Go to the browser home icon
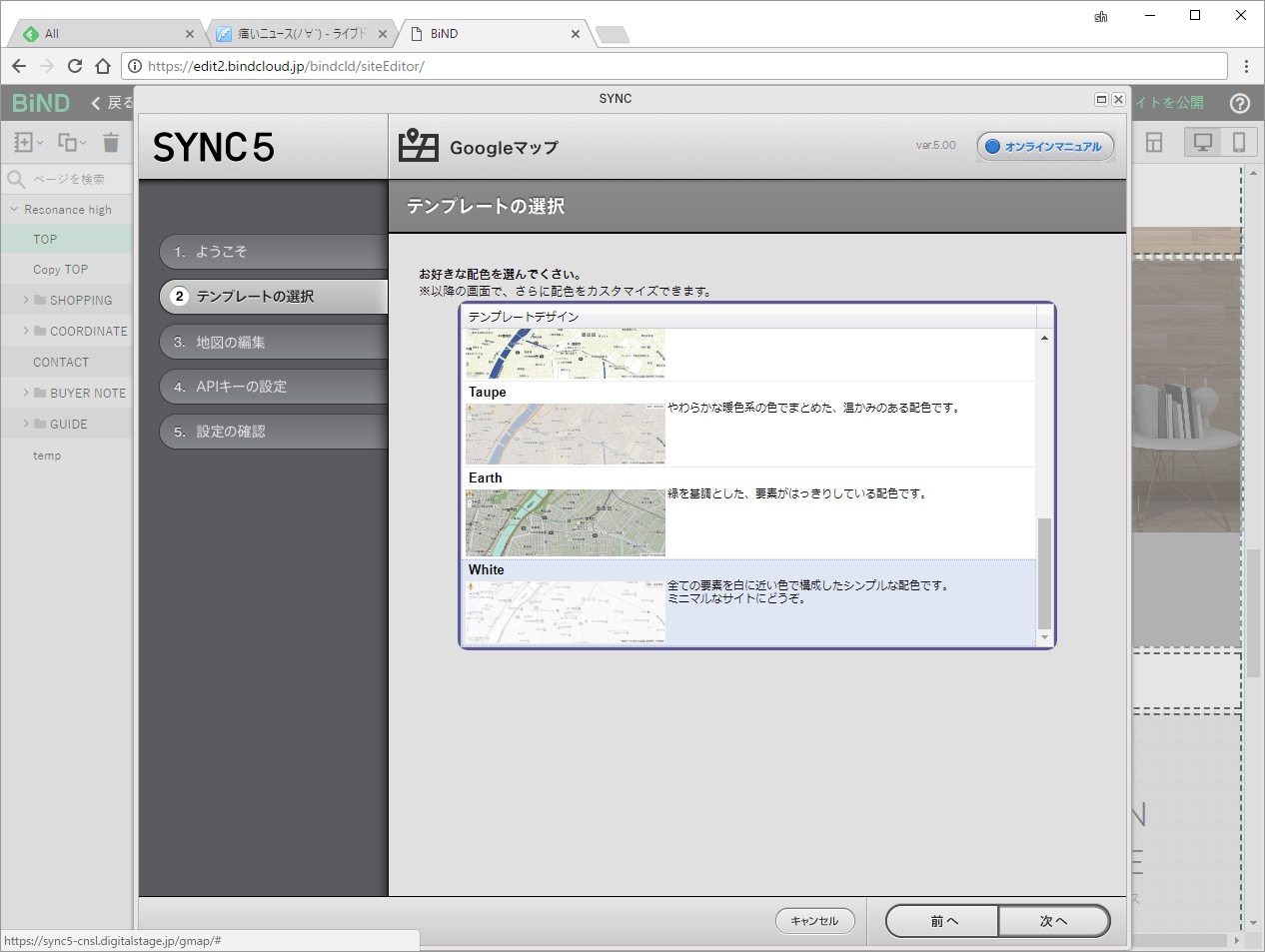 103,66
